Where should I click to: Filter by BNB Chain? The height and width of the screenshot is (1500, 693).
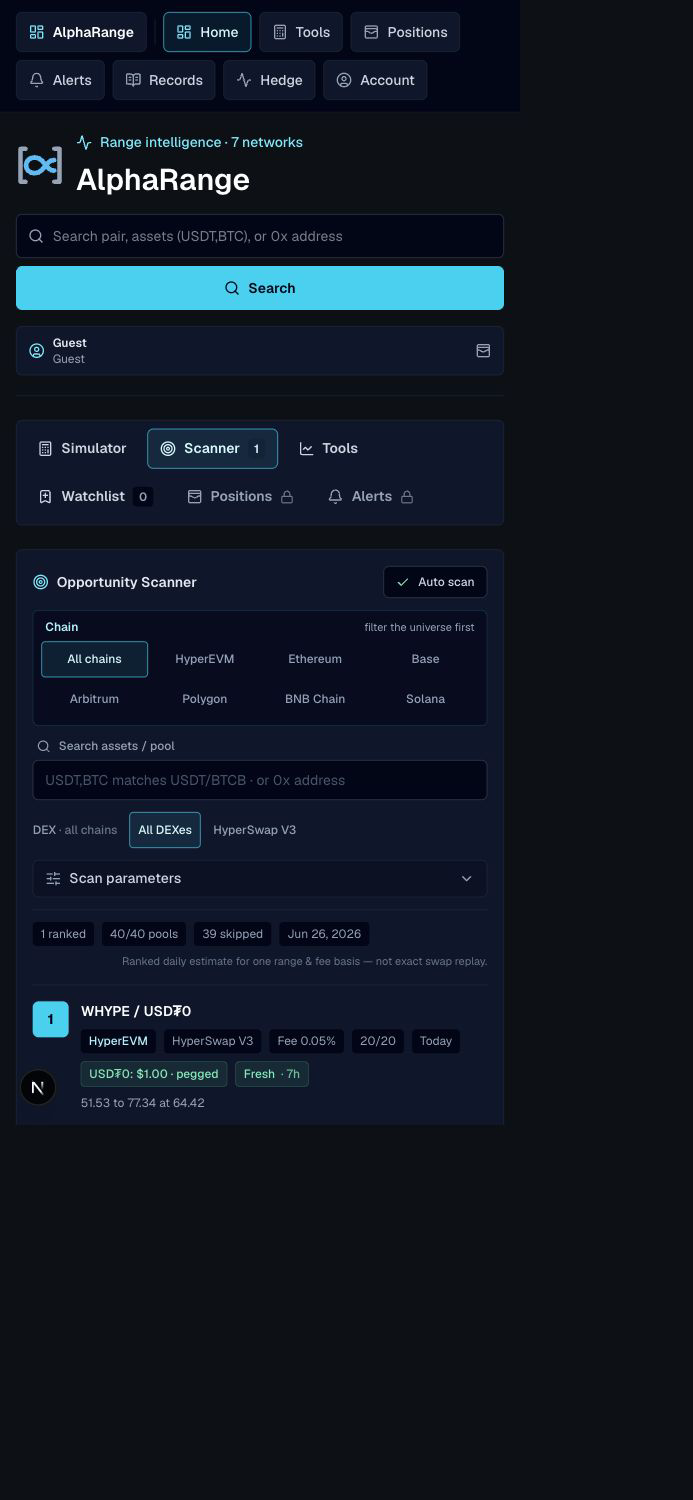pos(315,699)
